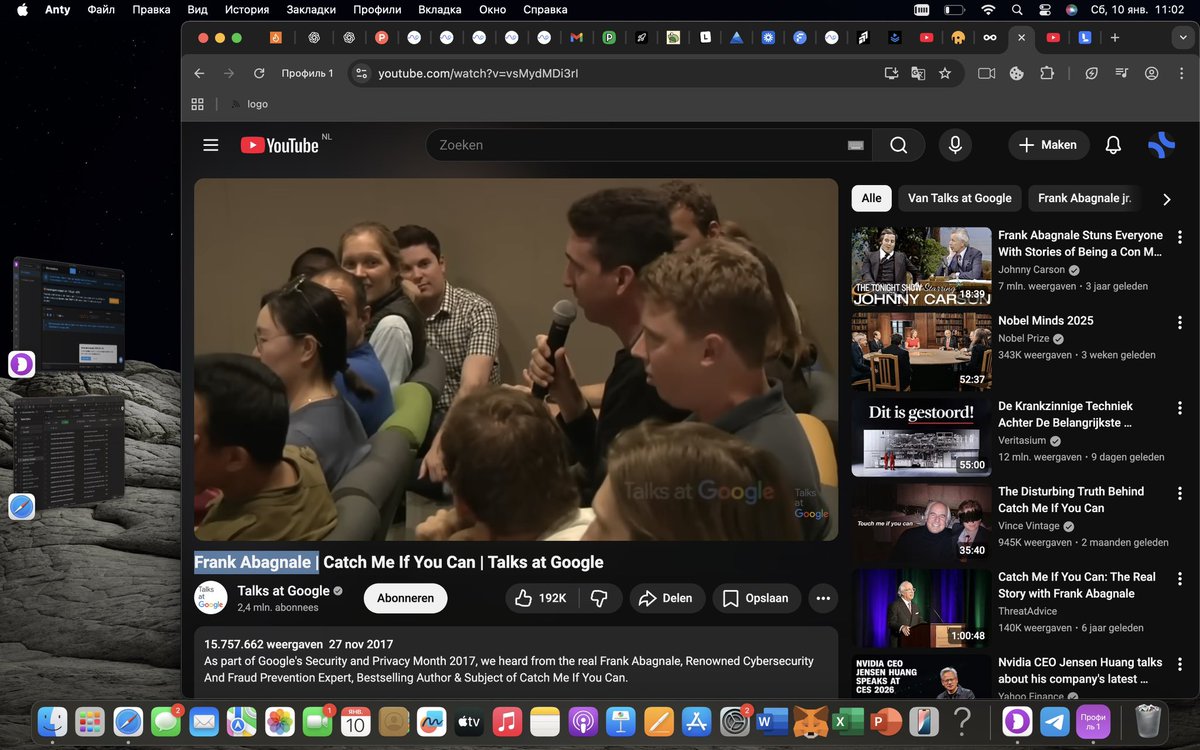Screen dimensions: 1200x750
Task: Open the browser profile icon in toolbar
Action: click(x=1152, y=73)
